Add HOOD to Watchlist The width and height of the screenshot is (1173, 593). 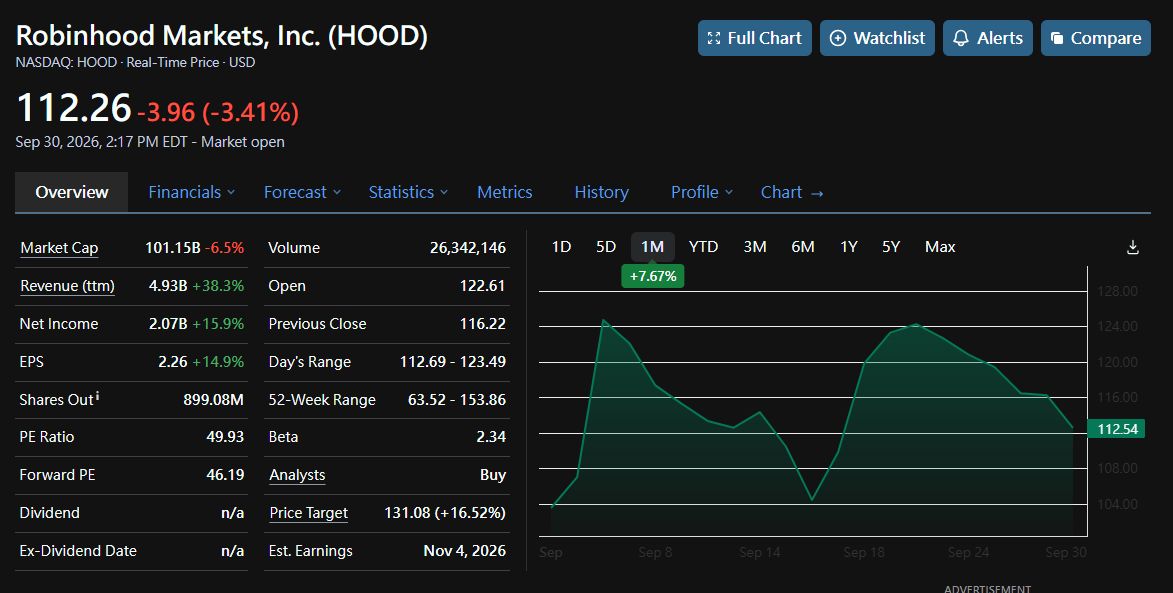(877, 38)
